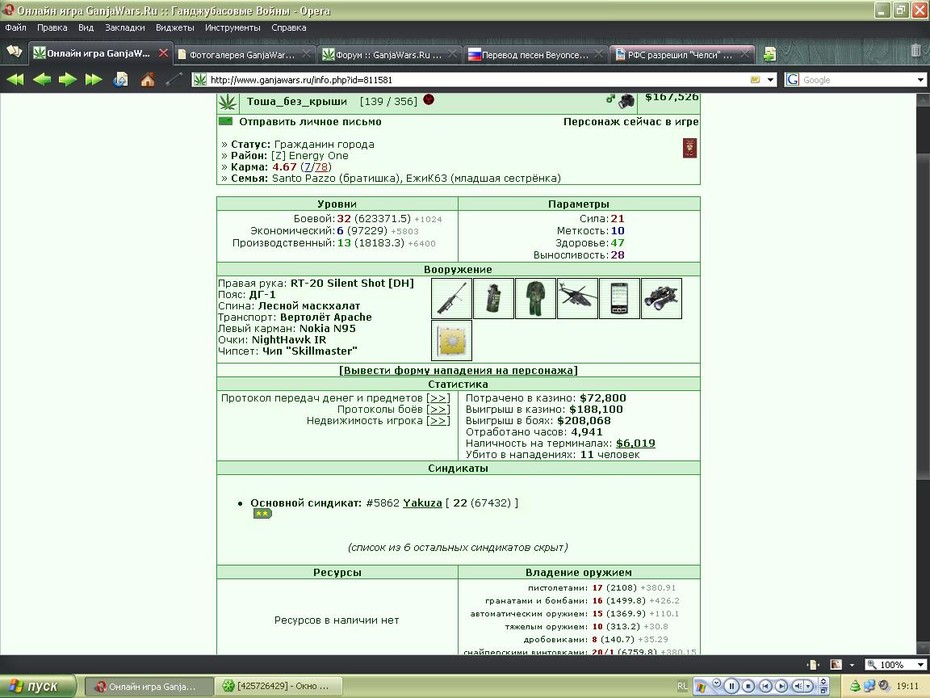Click the wand tool icon beside home
The height and width of the screenshot is (698, 930).
coord(174,79)
